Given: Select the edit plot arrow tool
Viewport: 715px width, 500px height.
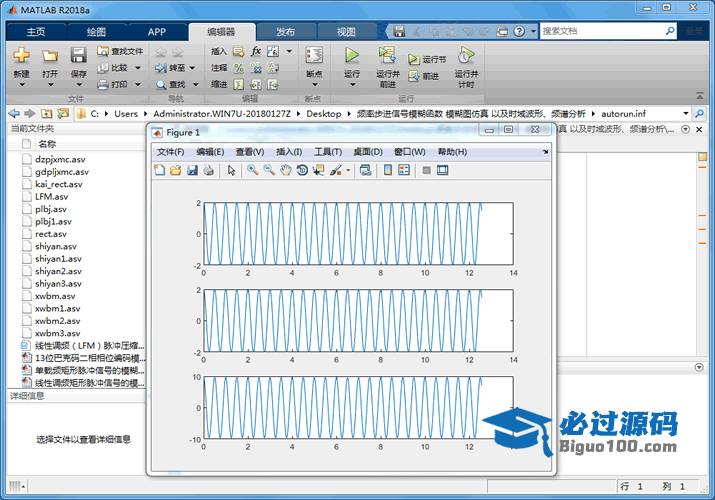Looking at the screenshot, I should [232, 170].
